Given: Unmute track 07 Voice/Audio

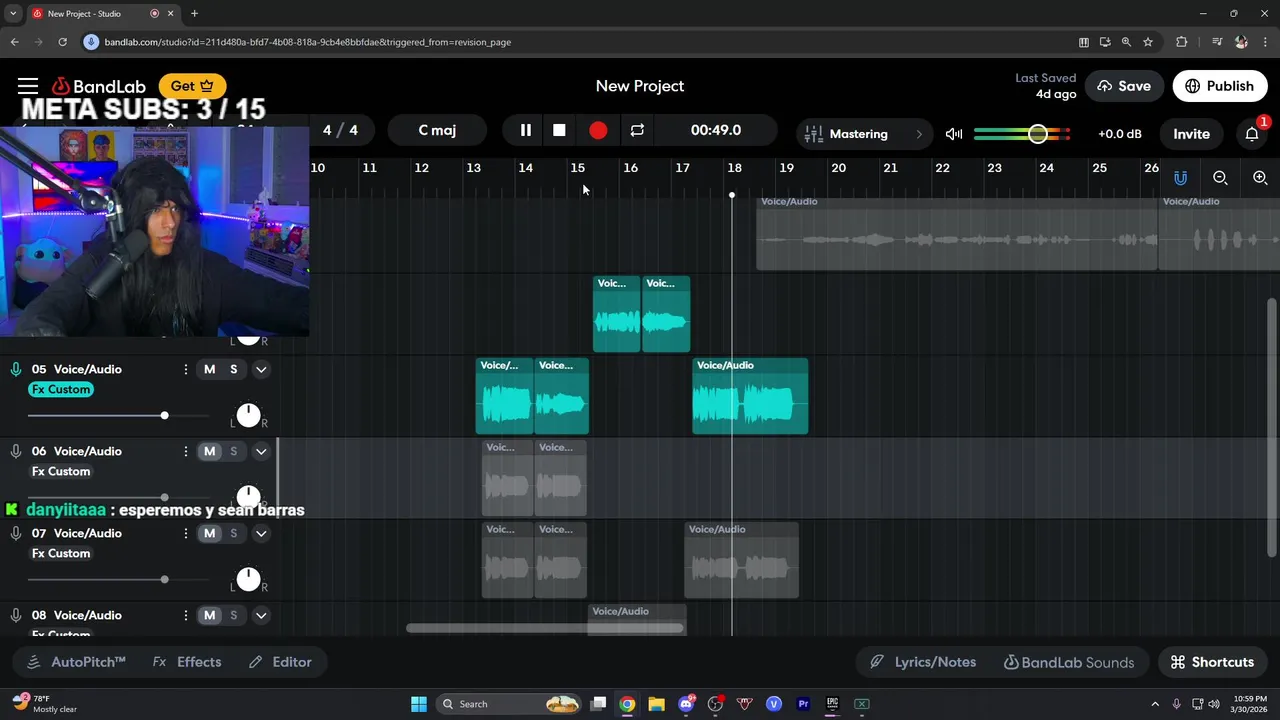Looking at the screenshot, I should (x=209, y=533).
